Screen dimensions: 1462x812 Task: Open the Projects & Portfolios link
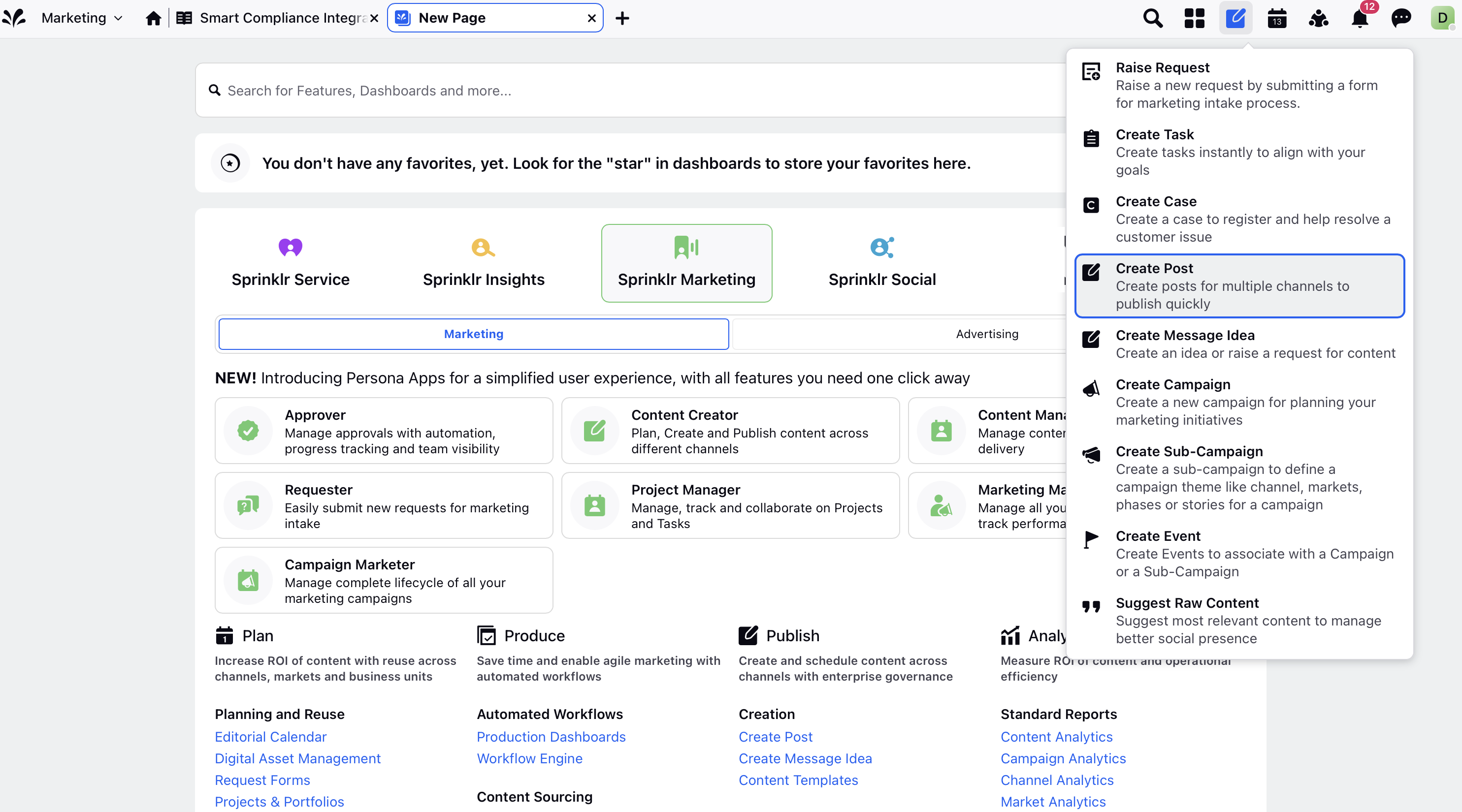click(279, 802)
